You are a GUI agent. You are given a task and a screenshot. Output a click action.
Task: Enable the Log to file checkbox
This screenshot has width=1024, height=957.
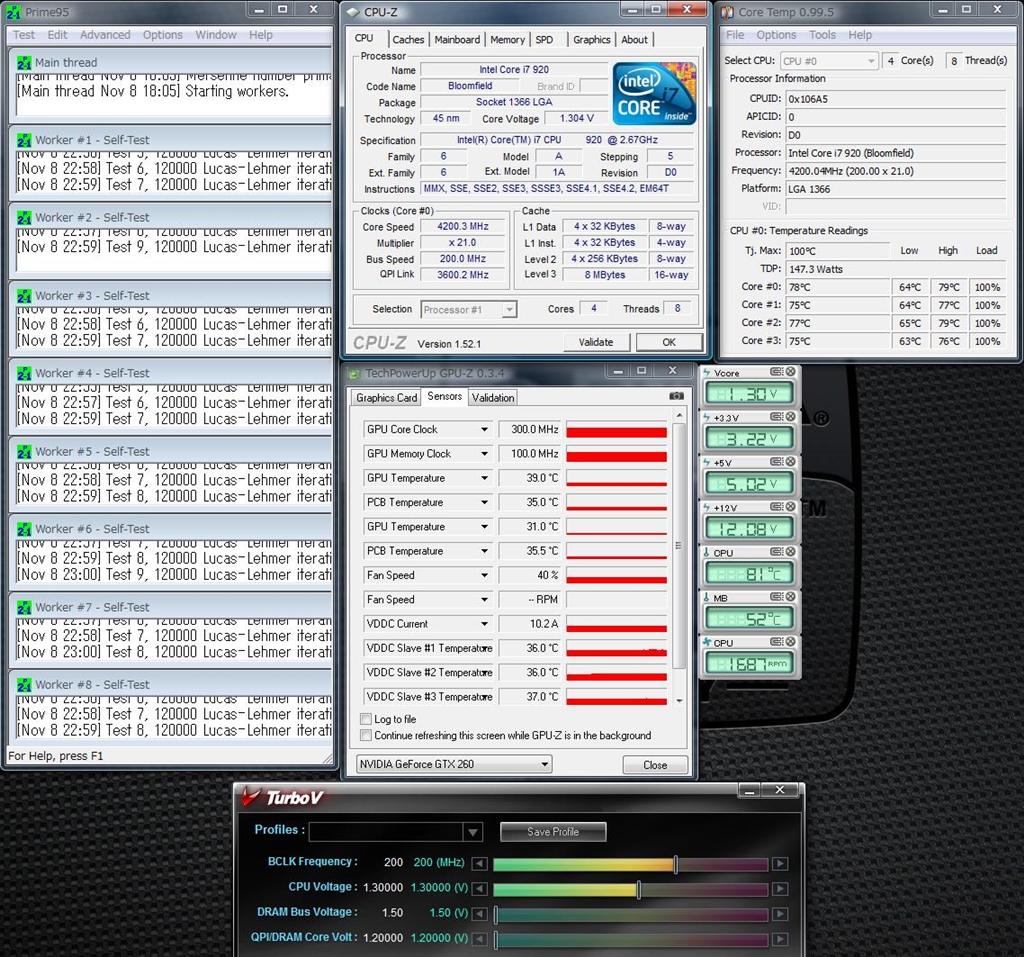click(366, 719)
